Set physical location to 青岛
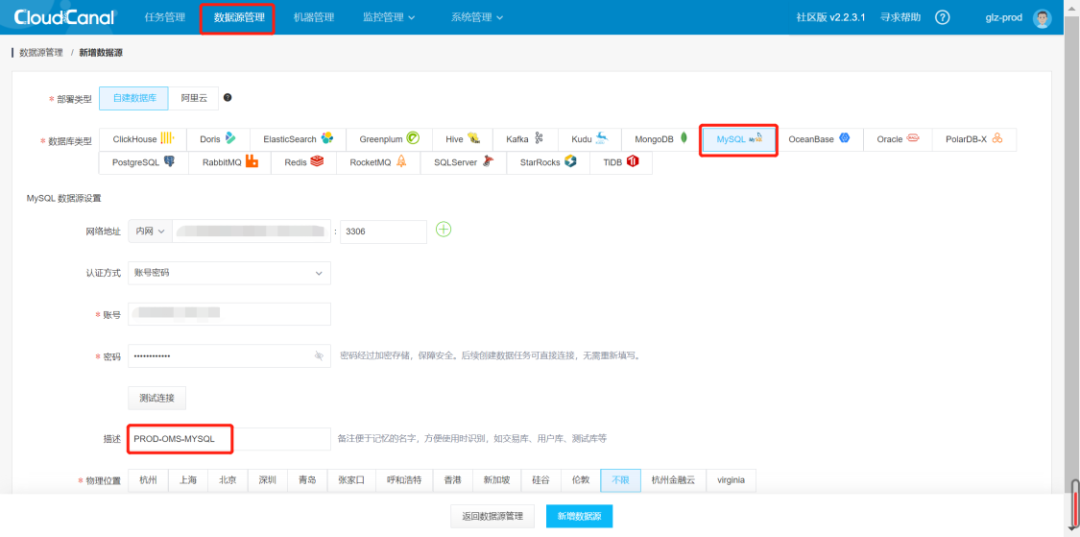The height and width of the screenshot is (537, 1080). (307, 481)
